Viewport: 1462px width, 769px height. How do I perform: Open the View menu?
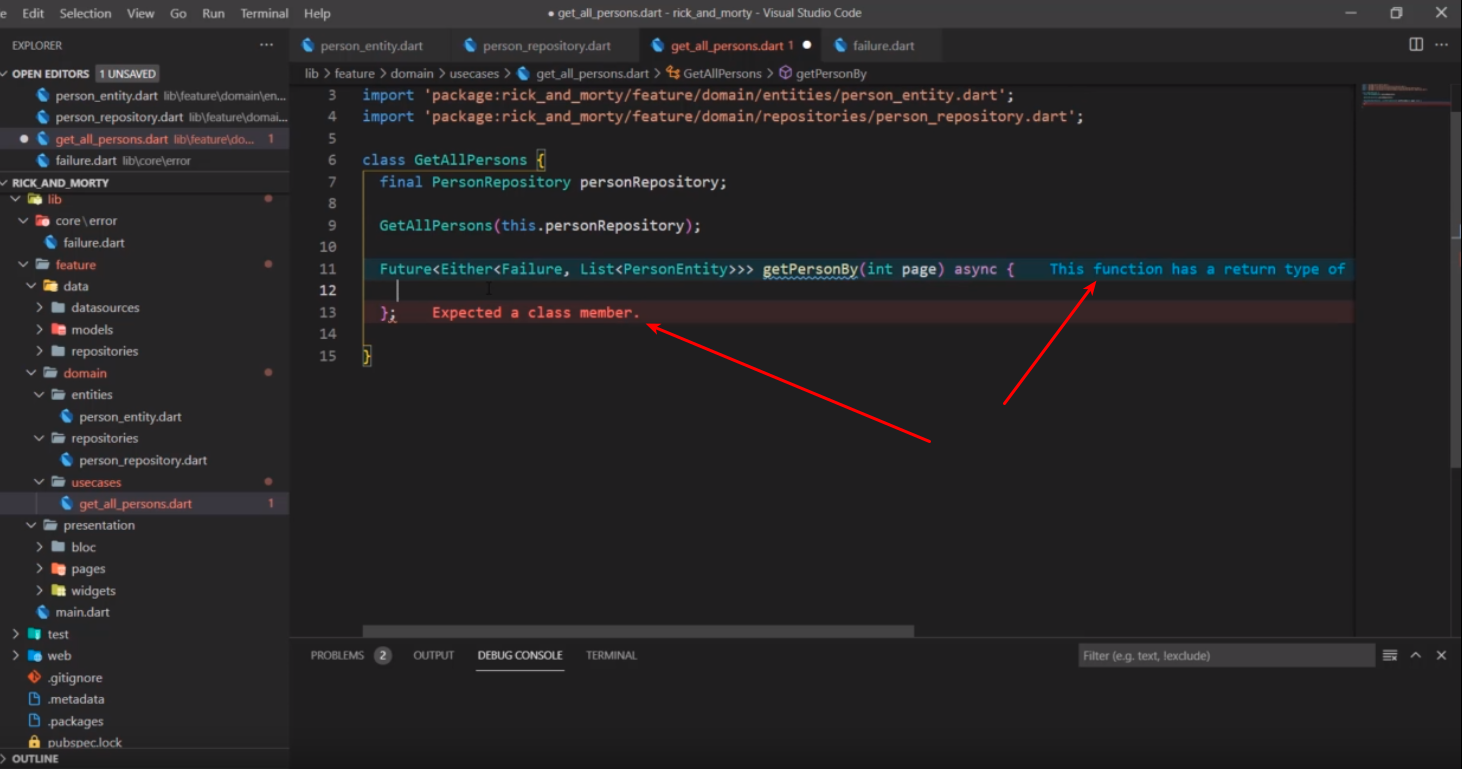coord(141,13)
